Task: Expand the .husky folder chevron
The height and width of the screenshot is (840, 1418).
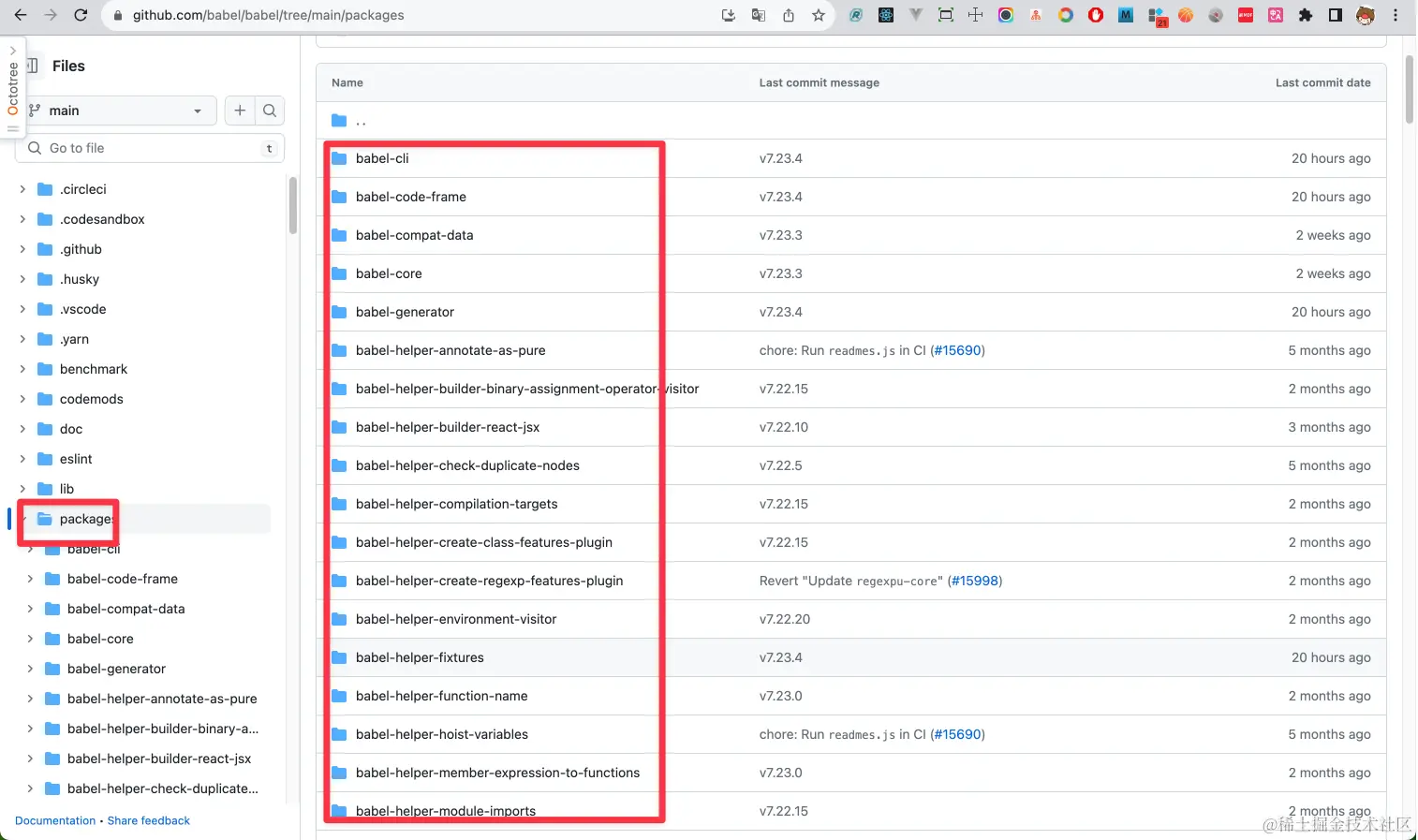Action: point(22,279)
